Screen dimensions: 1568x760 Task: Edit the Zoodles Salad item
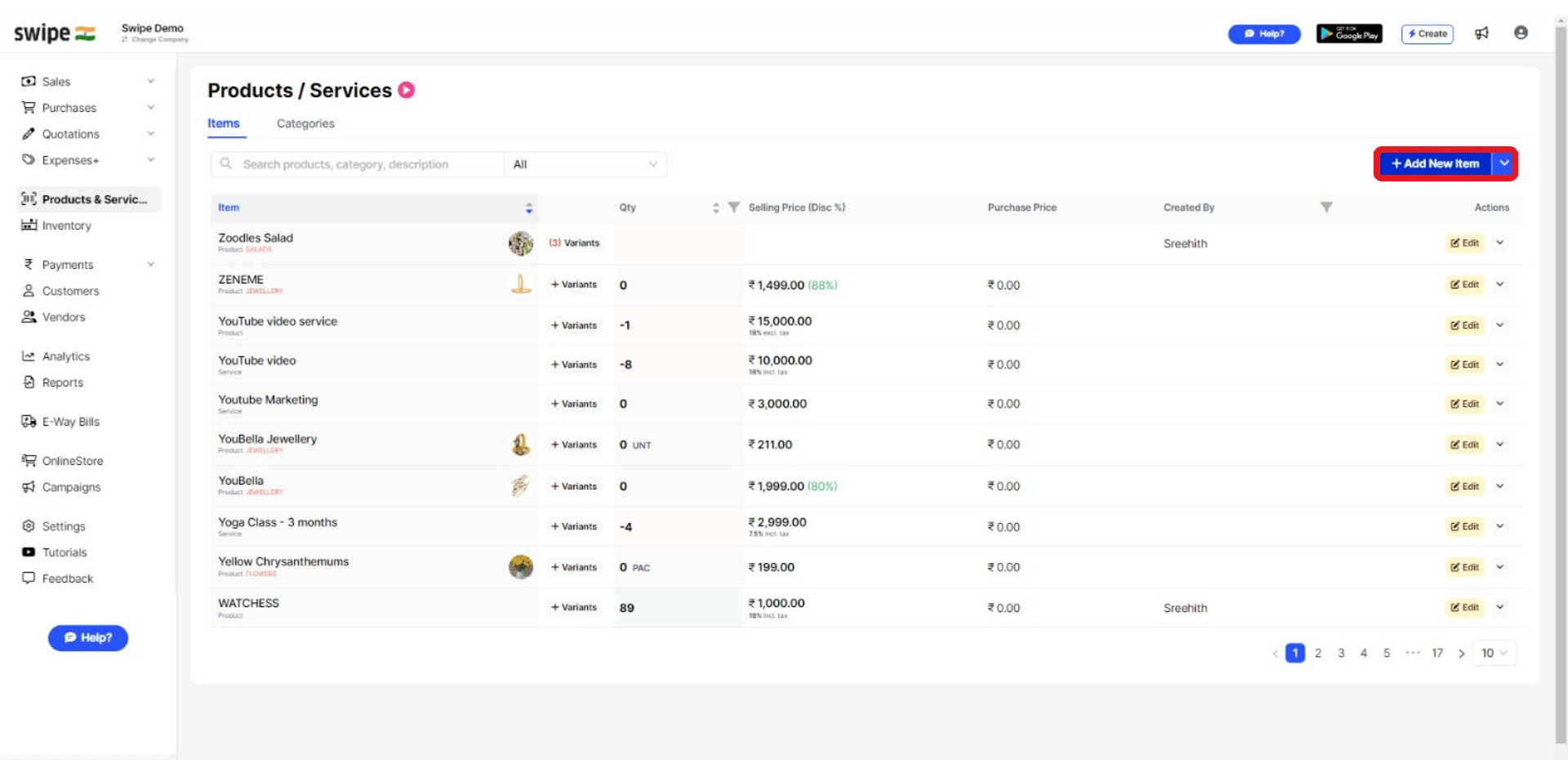tap(1464, 243)
